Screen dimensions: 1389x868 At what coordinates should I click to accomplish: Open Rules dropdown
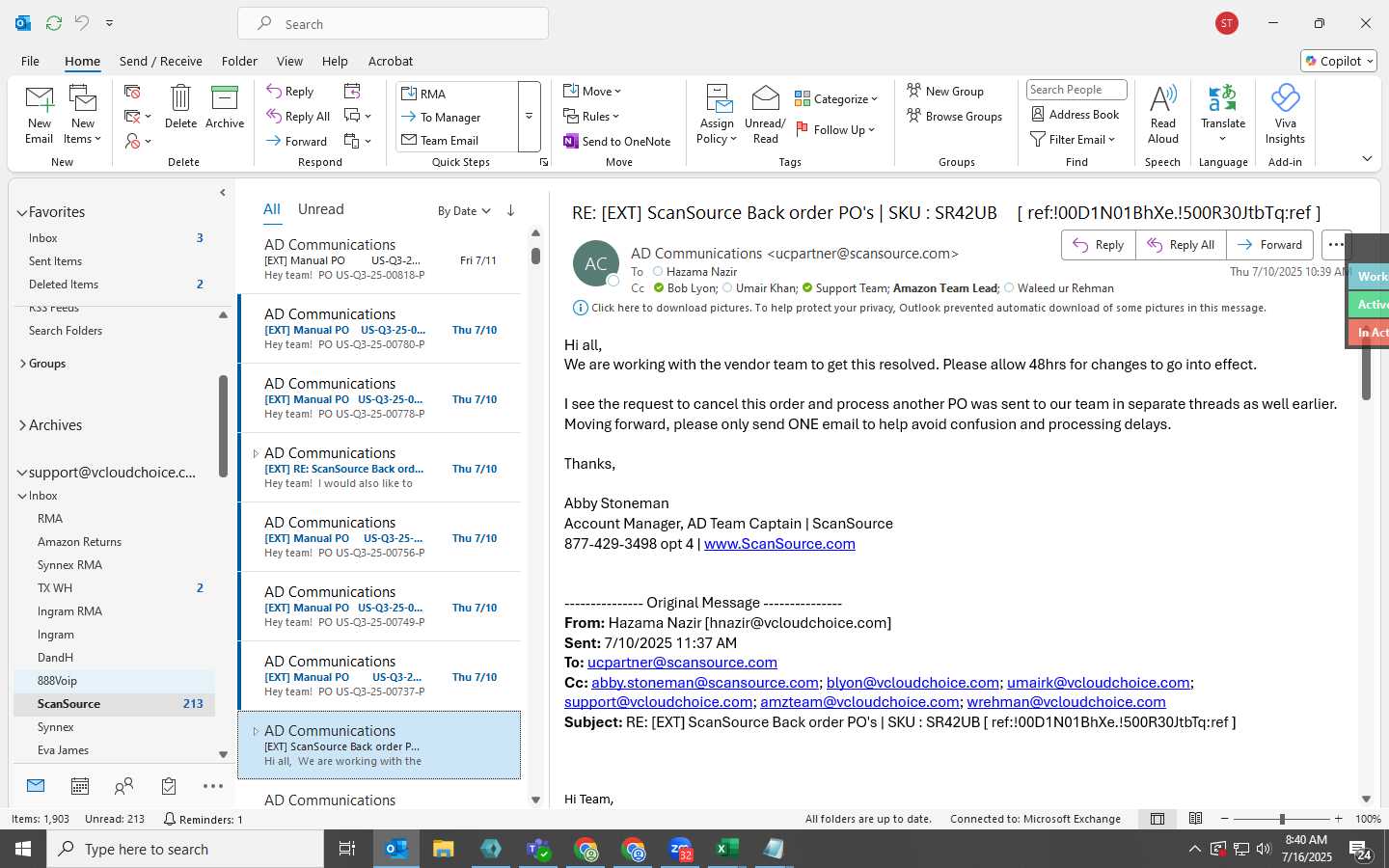click(x=591, y=117)
